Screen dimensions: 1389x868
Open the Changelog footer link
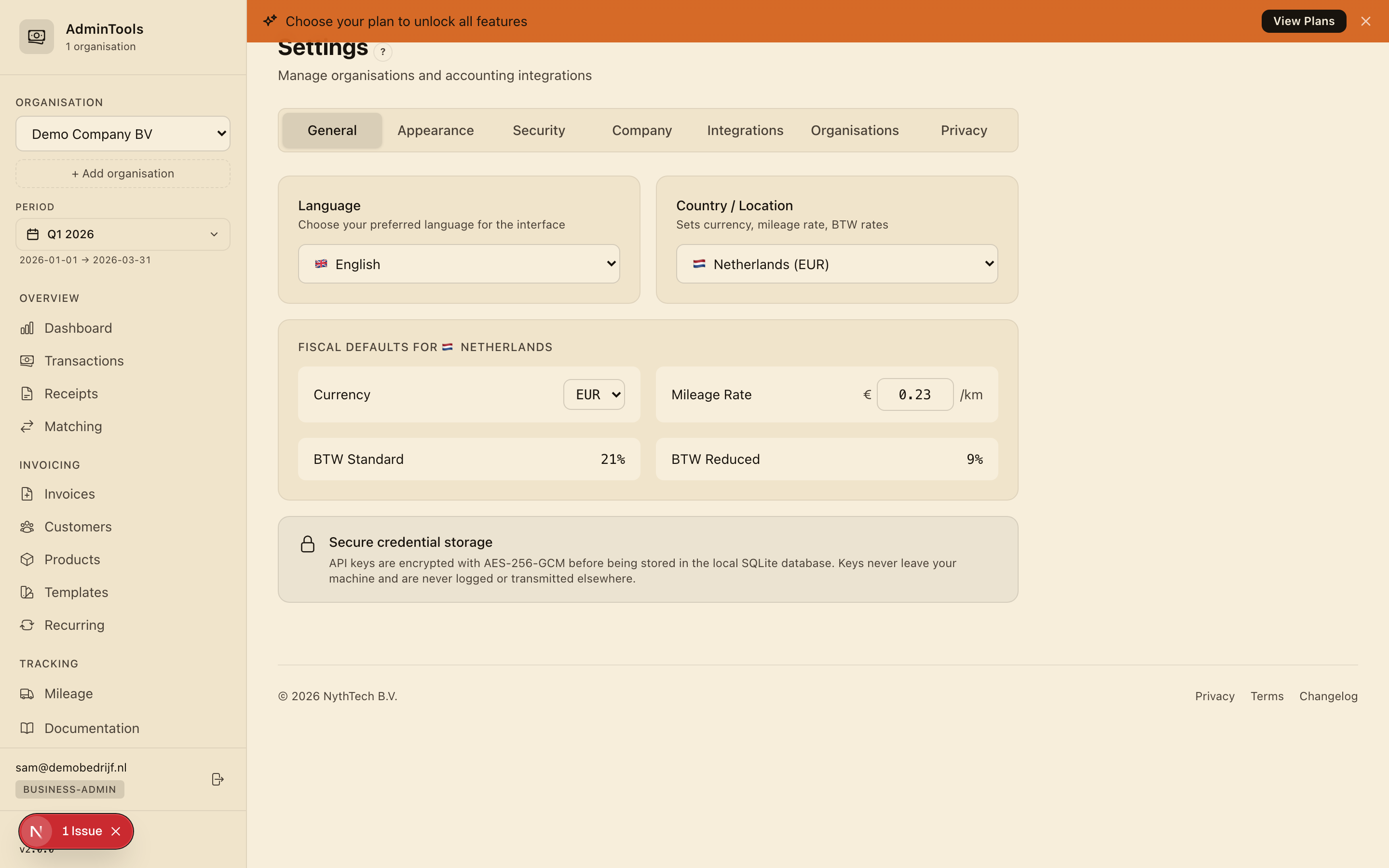(x=1328, y=696)
